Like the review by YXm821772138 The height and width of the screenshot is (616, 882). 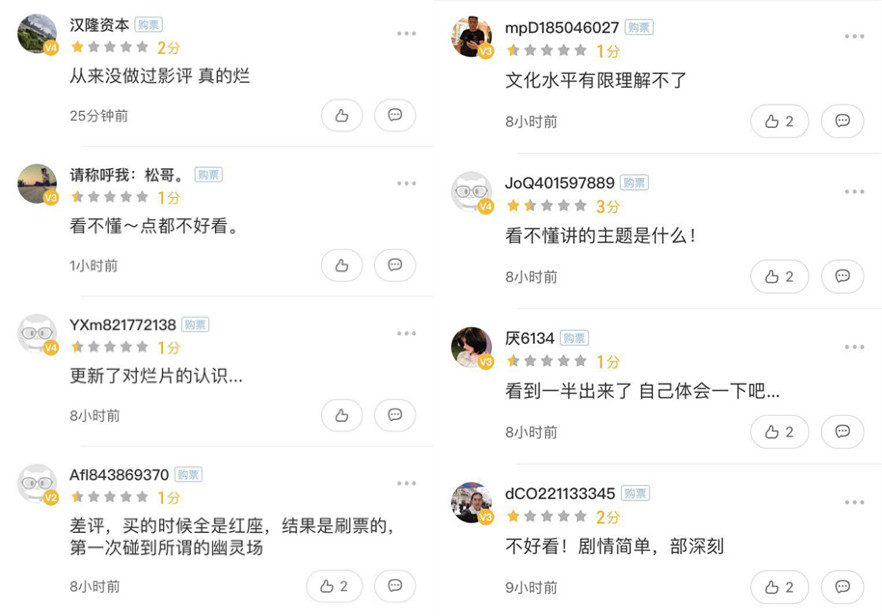click(342, 415)
